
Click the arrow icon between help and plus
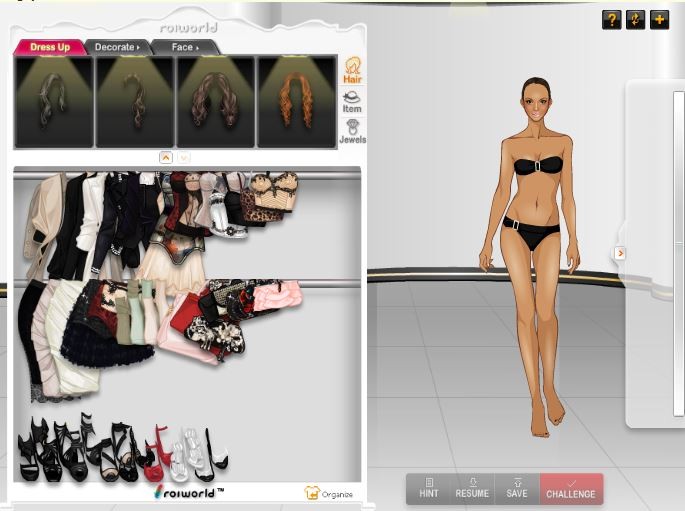tap(635, 20)
